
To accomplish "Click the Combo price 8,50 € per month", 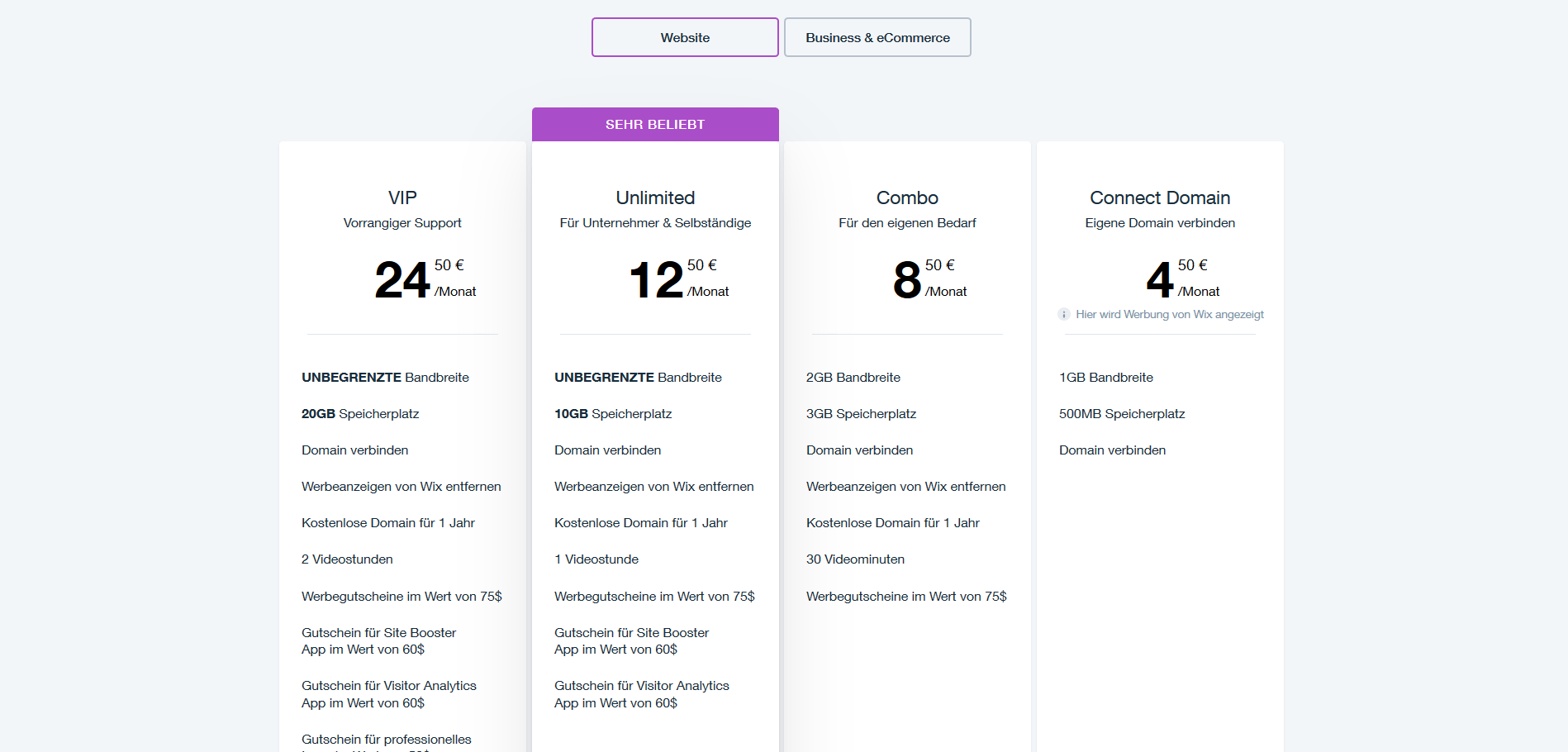I will (929, 279).
